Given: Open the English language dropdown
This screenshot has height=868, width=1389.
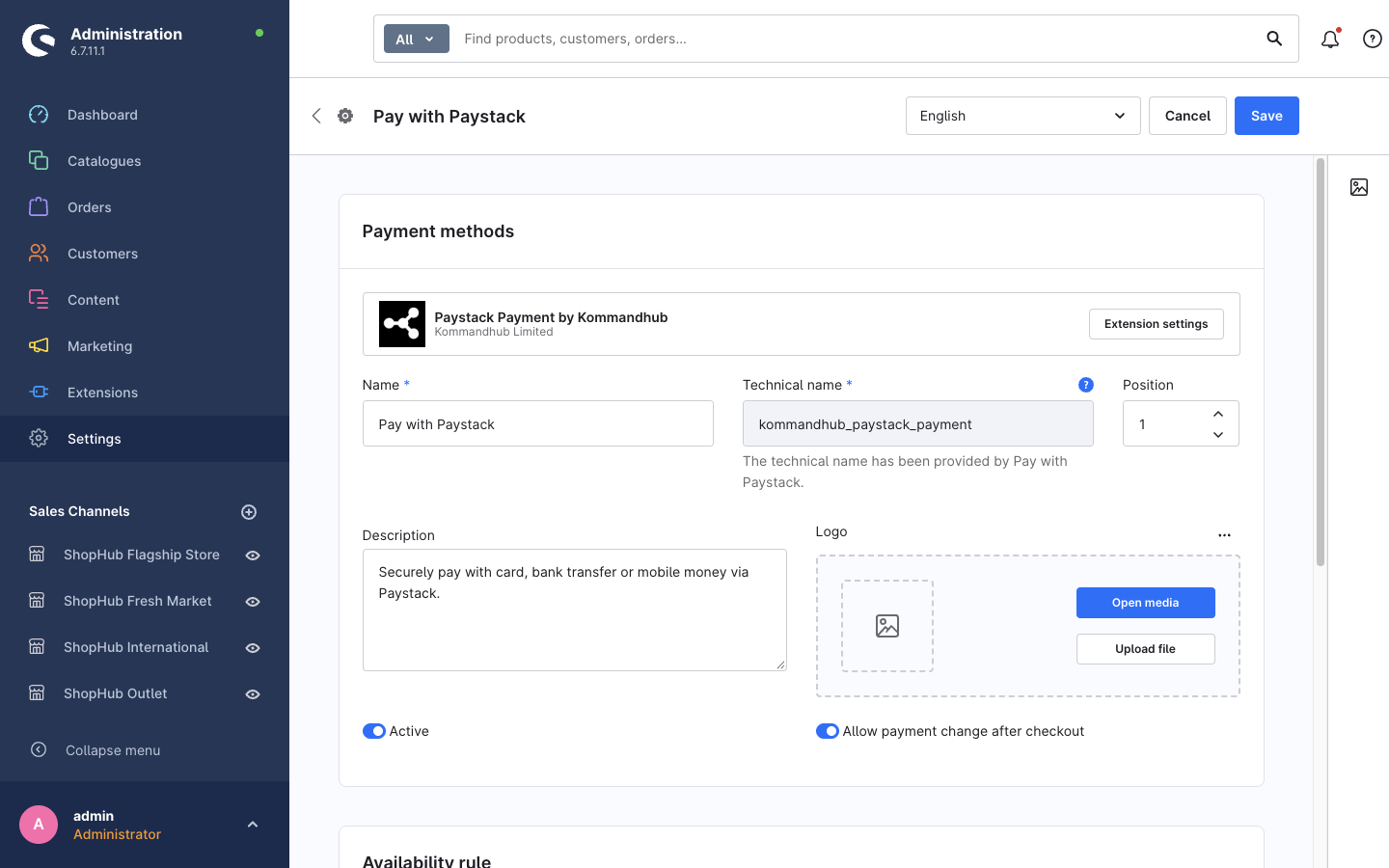Looking at the screenshot, I should click(1022, 116).
